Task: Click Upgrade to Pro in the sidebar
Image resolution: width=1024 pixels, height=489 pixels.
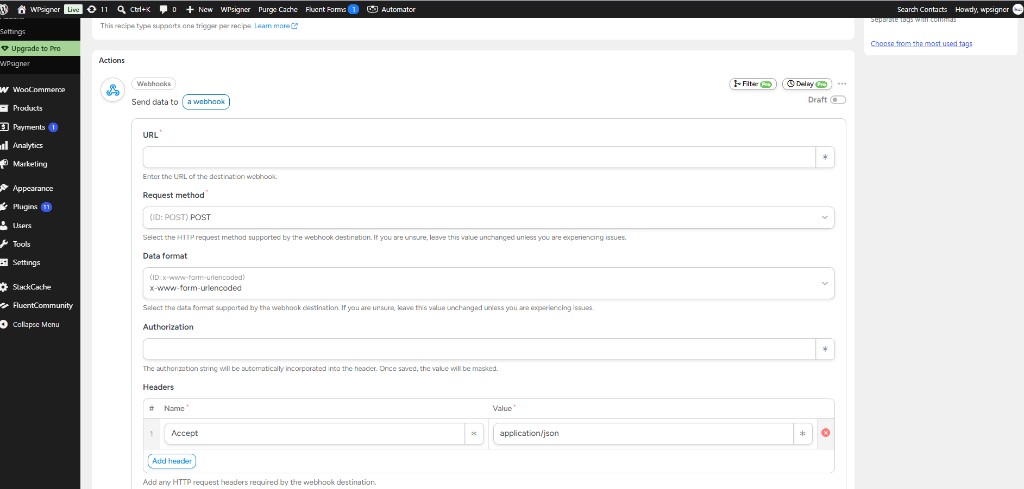Action: point(36,48)
